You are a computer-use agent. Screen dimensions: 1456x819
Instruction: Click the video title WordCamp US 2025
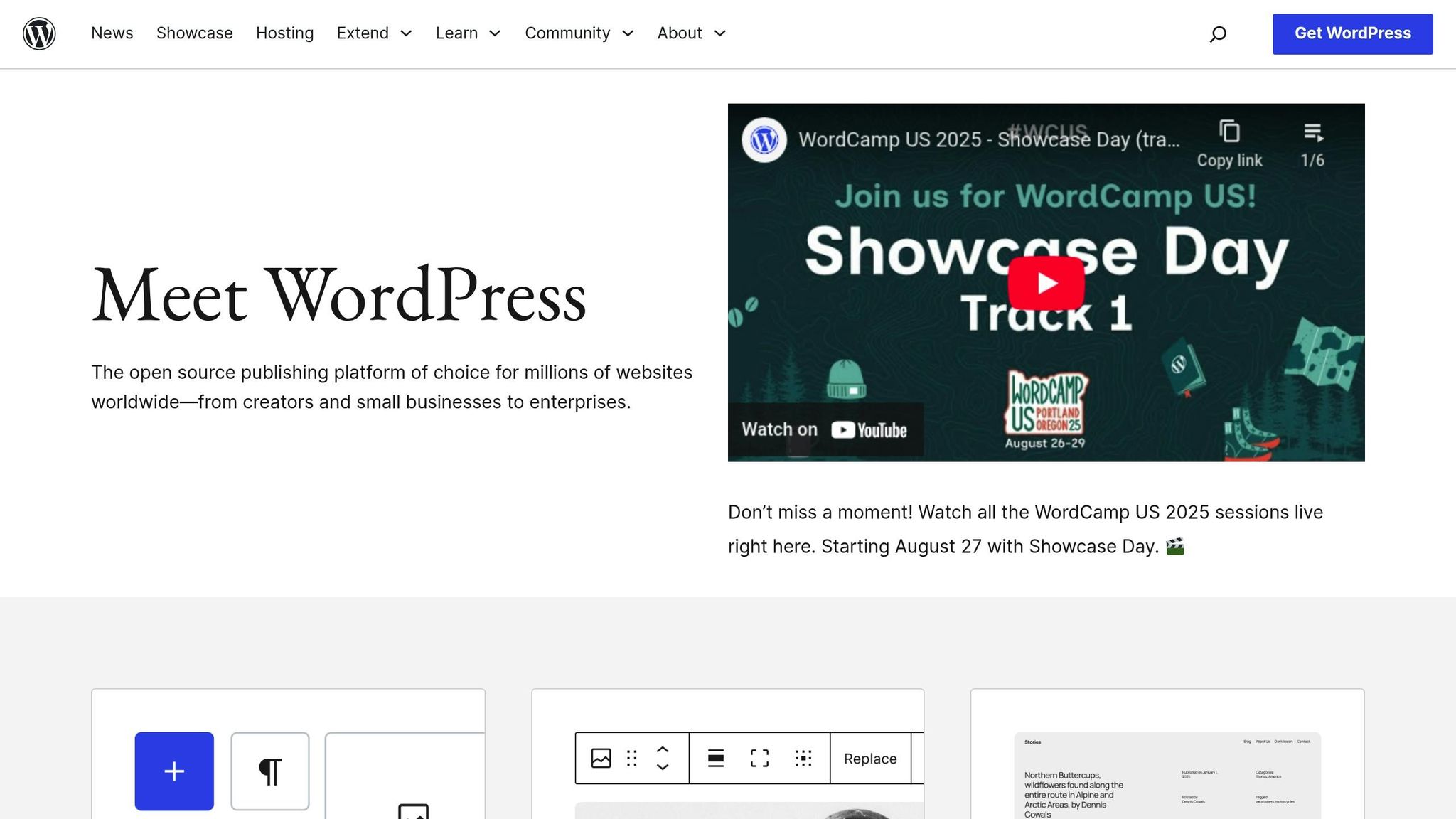pos(988,139)
